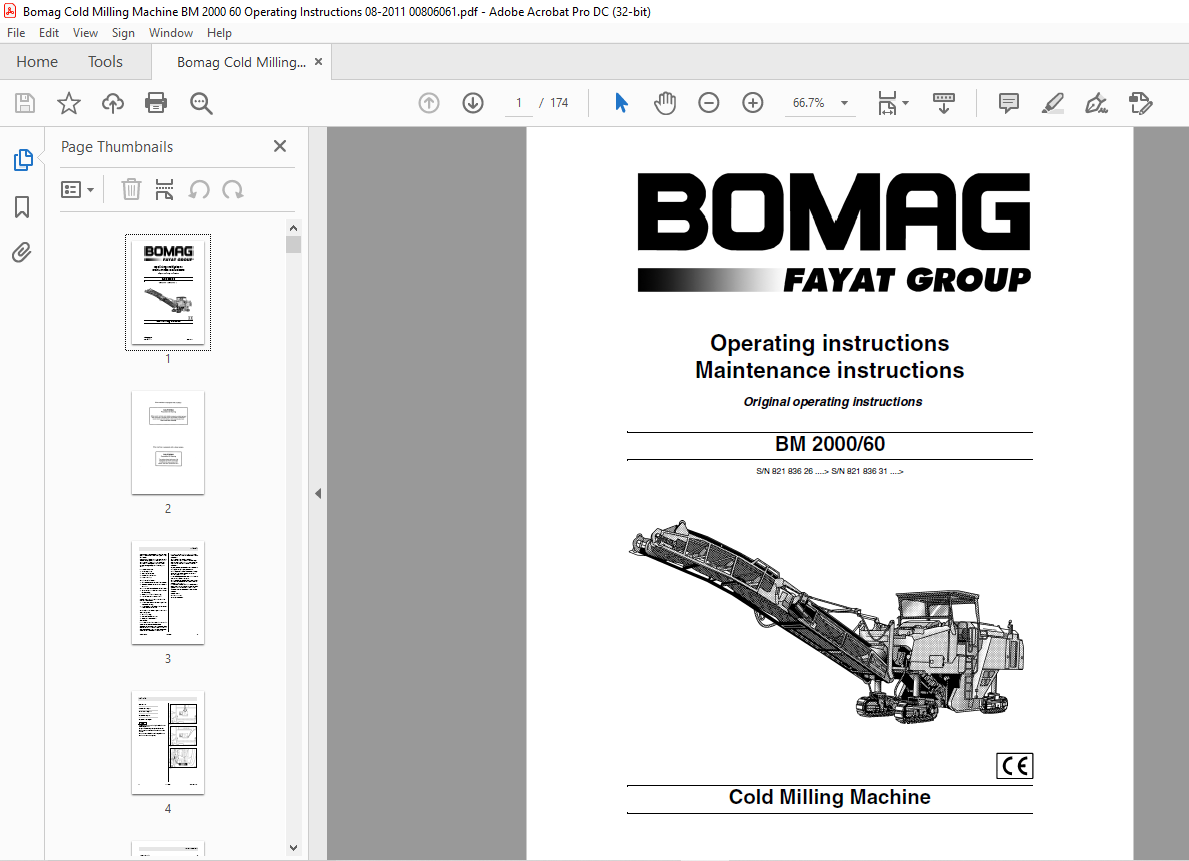1189x861 pixels.
Task: Close the Page Thumbnails panel
Action: point(280,146)
